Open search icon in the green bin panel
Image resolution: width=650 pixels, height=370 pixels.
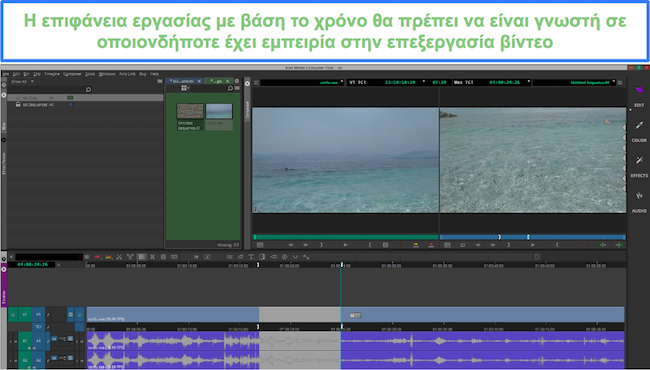coord(230,88)
